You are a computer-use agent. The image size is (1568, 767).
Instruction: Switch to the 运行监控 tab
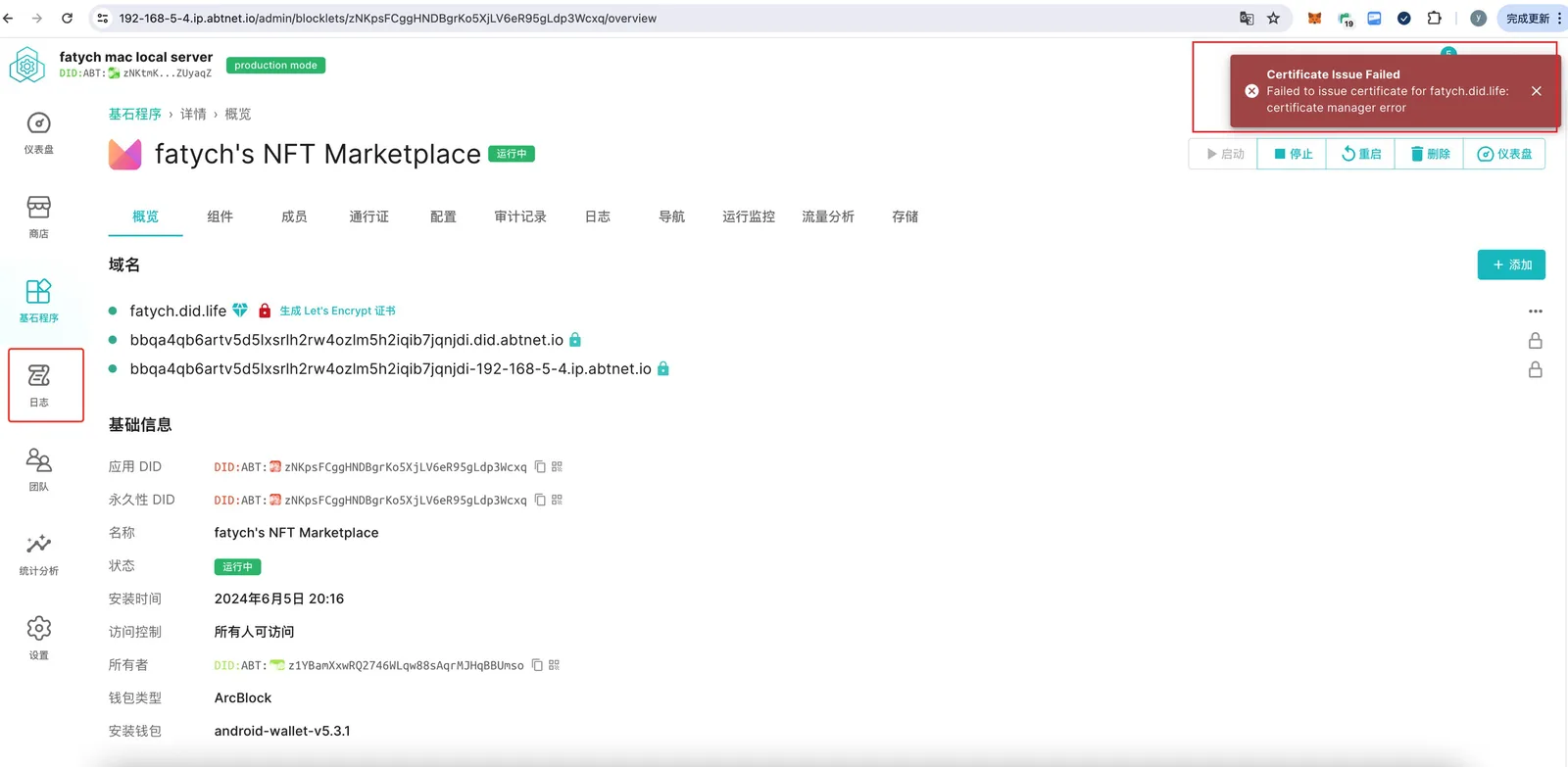click(x=749, y=216)
